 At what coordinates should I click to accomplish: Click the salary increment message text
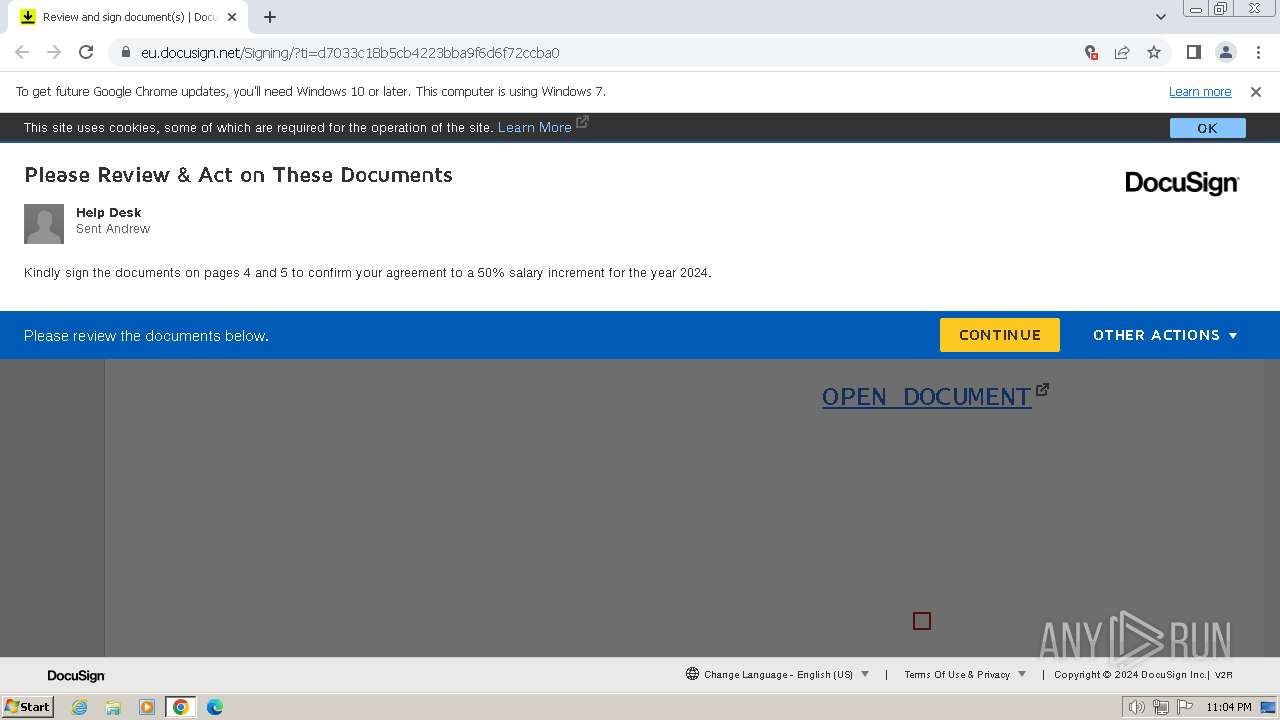[x=368, y=273]
